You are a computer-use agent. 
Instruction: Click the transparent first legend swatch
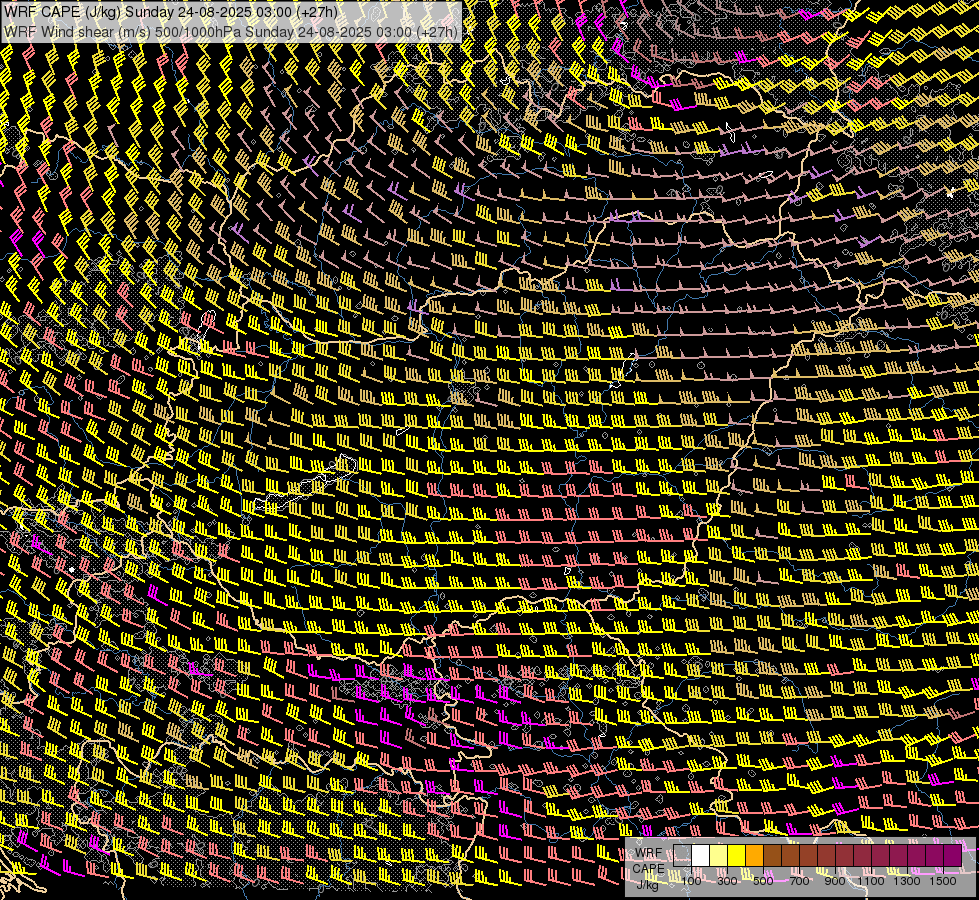(x=682, y=856)
